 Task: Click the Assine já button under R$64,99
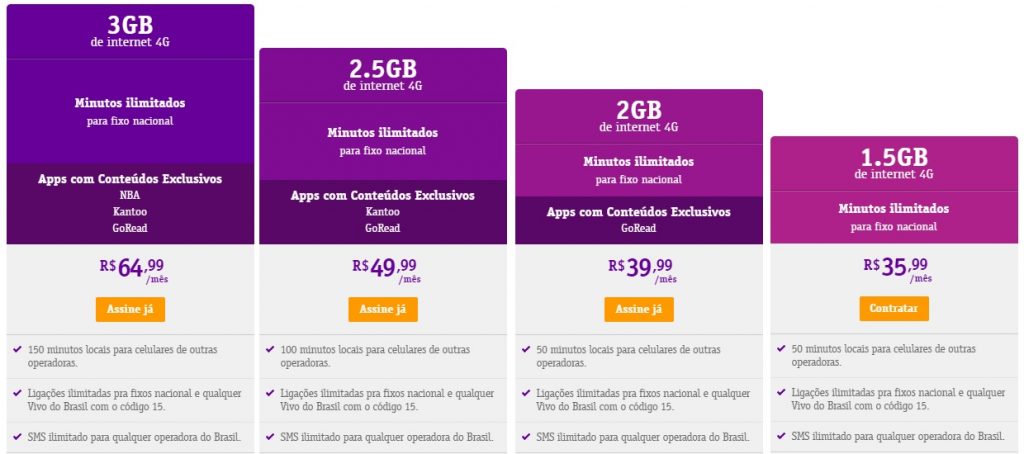[130, 309]
